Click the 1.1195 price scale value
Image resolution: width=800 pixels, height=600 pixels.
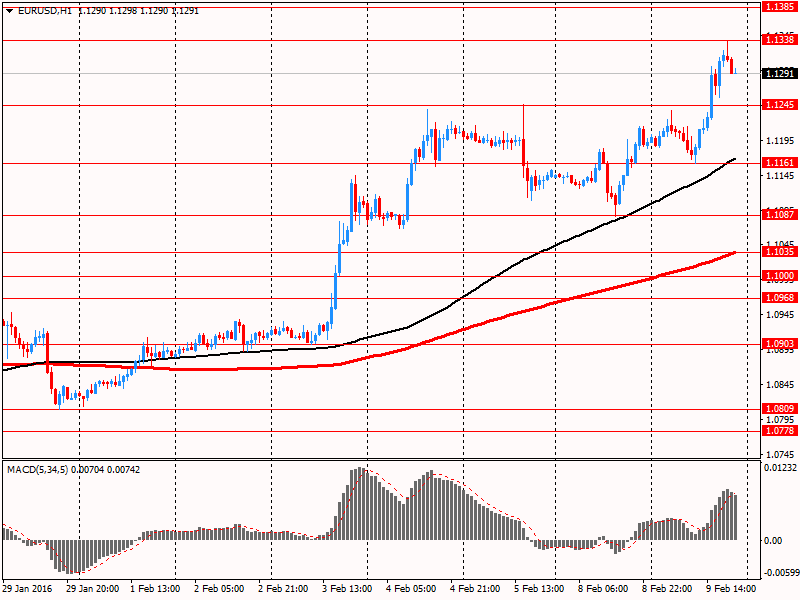780,140
